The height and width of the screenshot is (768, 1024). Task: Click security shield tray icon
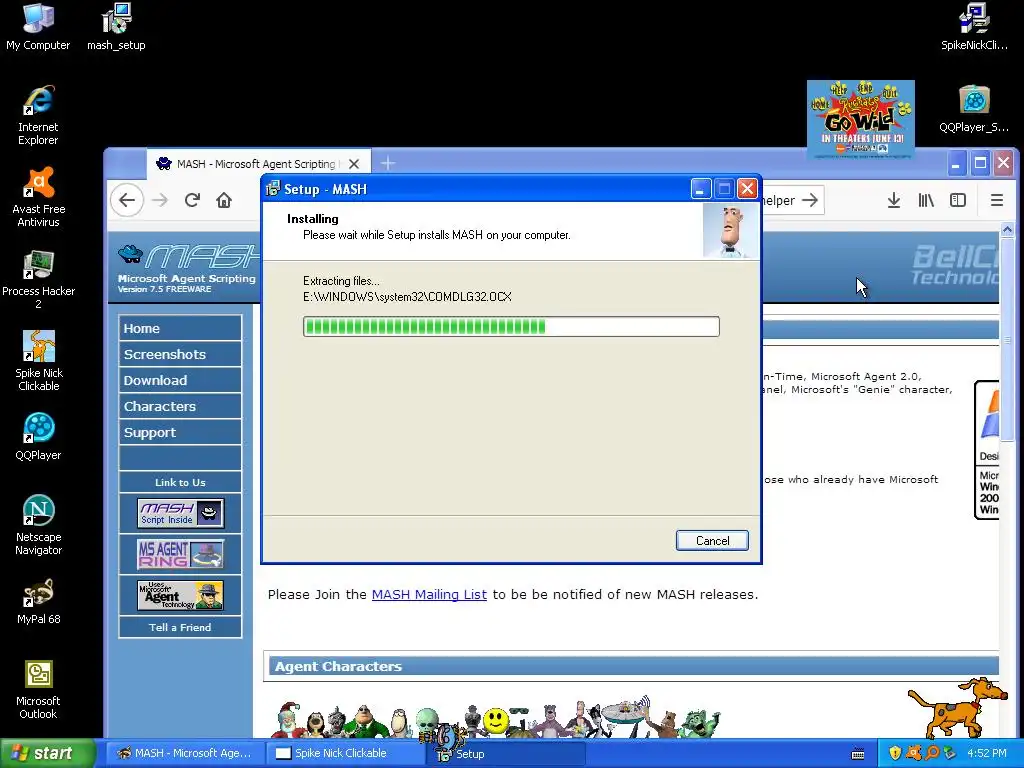click(895, 753)
